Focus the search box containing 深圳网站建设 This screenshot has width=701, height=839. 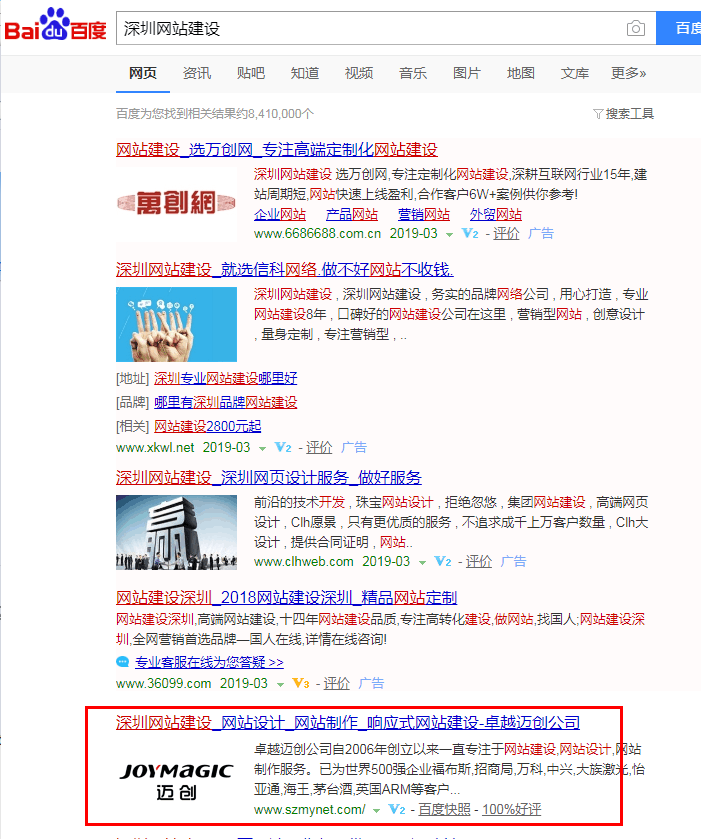pyautogui.click(x=370, y=28)
